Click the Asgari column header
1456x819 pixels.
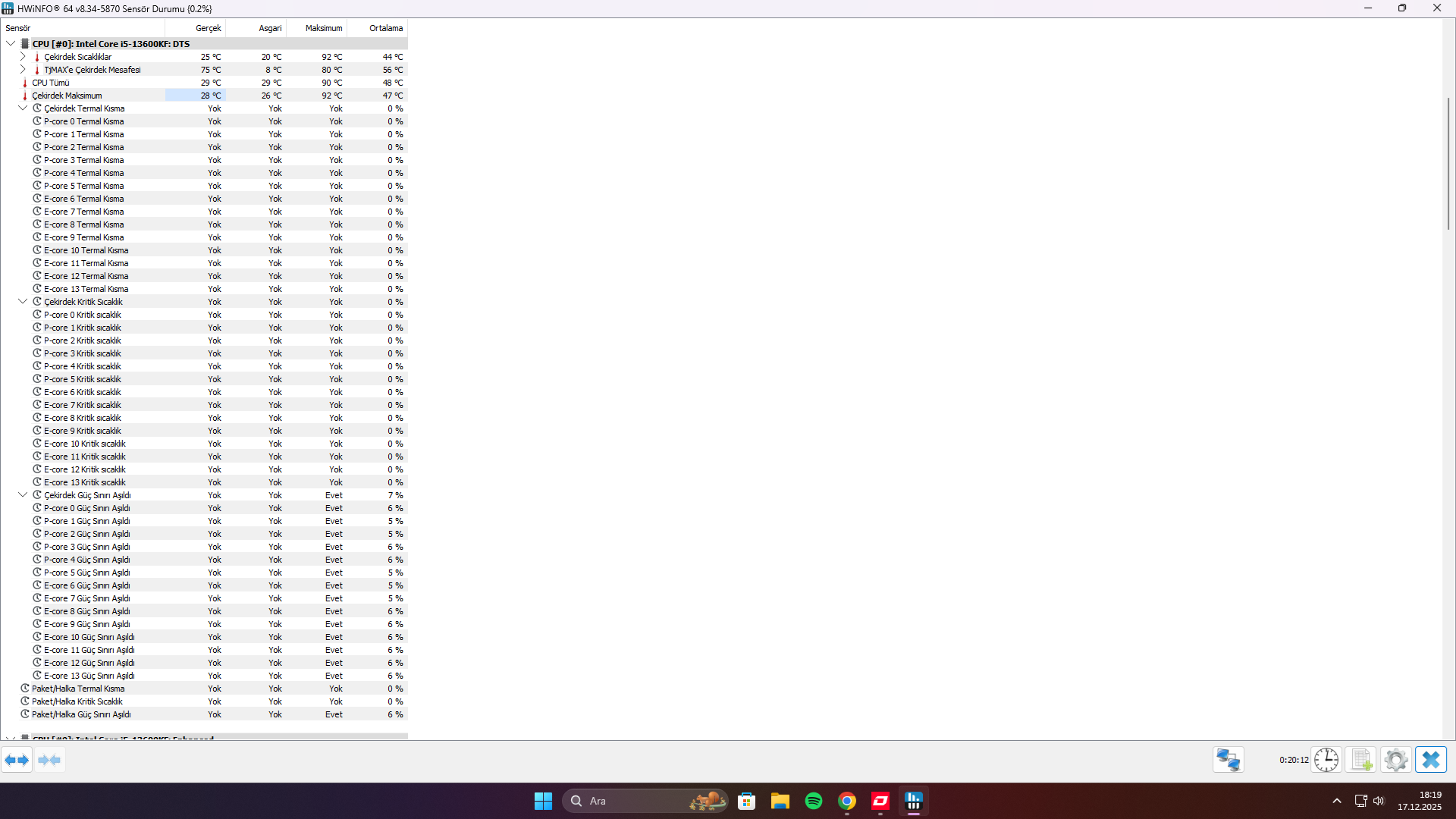[256, 28]
